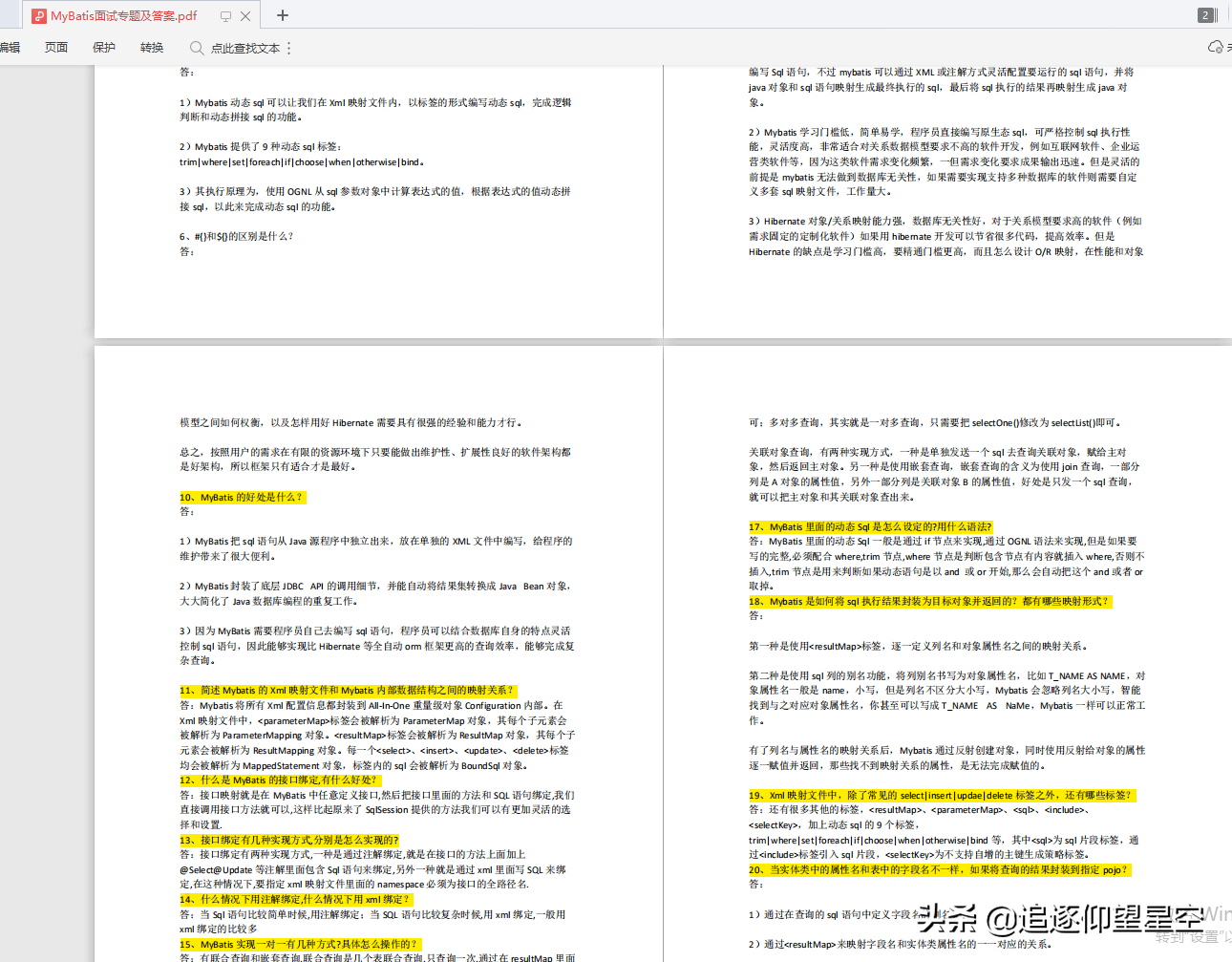
Task: Click heading 20、当实体类中的属性名
Action: [x=940, y=870]
